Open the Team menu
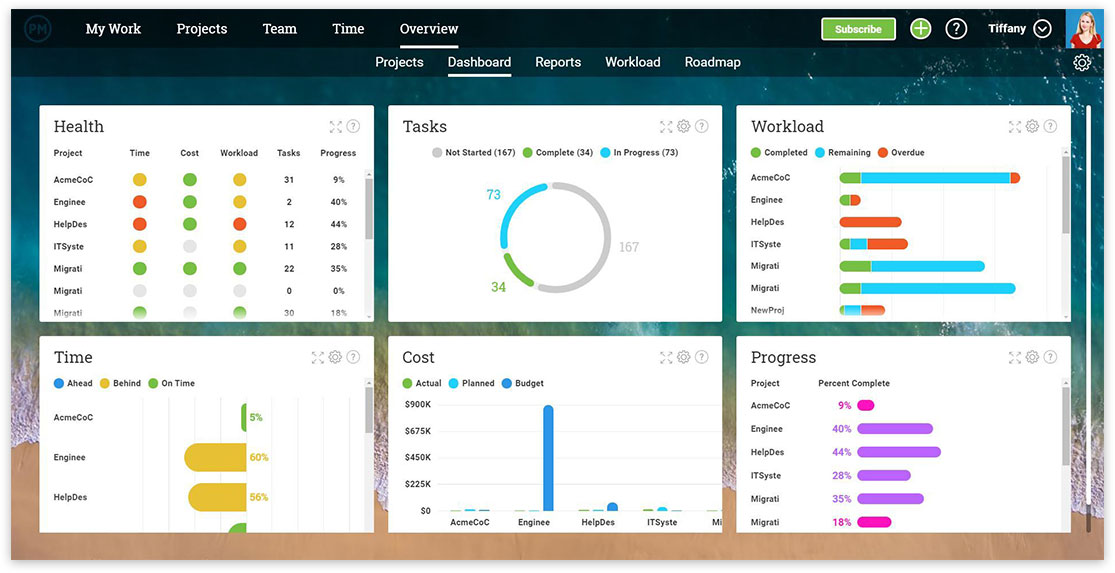Image resolution: width=1115 pixels, height=573 pixels. point(279,28)
